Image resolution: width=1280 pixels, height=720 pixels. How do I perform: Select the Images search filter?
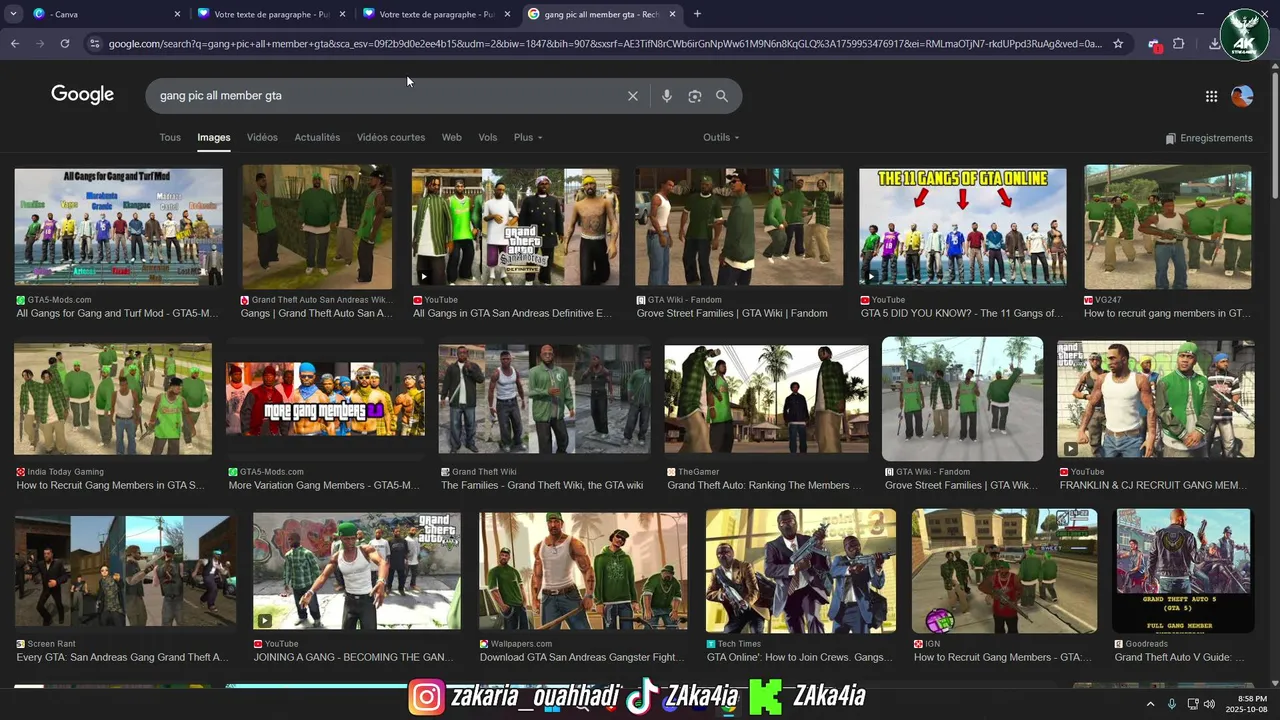pos(213,137)
